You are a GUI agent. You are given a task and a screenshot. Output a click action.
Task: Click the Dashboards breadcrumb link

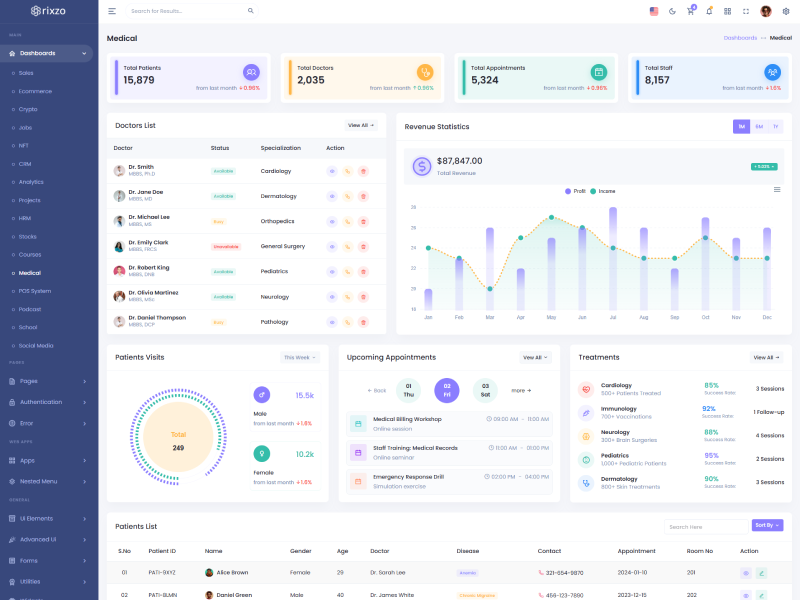tap(739, 37)
